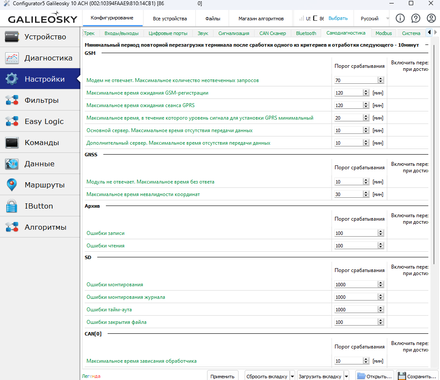Click stepper for minimal GPRS signal time
This screenshot has width=440, height=380.
pyautogui.click(x=366, y=118)
